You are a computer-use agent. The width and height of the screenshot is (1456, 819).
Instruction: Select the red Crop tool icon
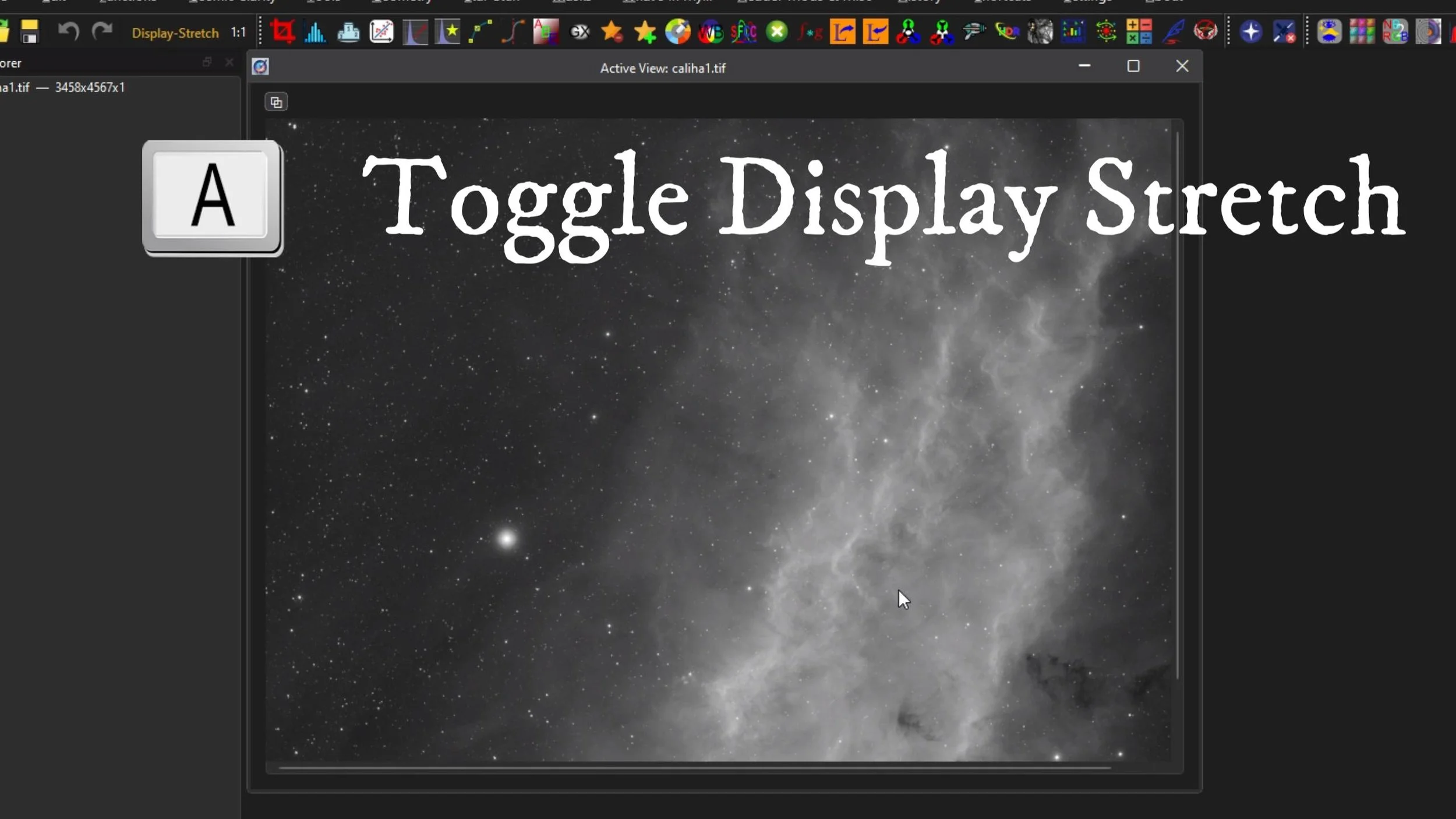coord(282,31)
